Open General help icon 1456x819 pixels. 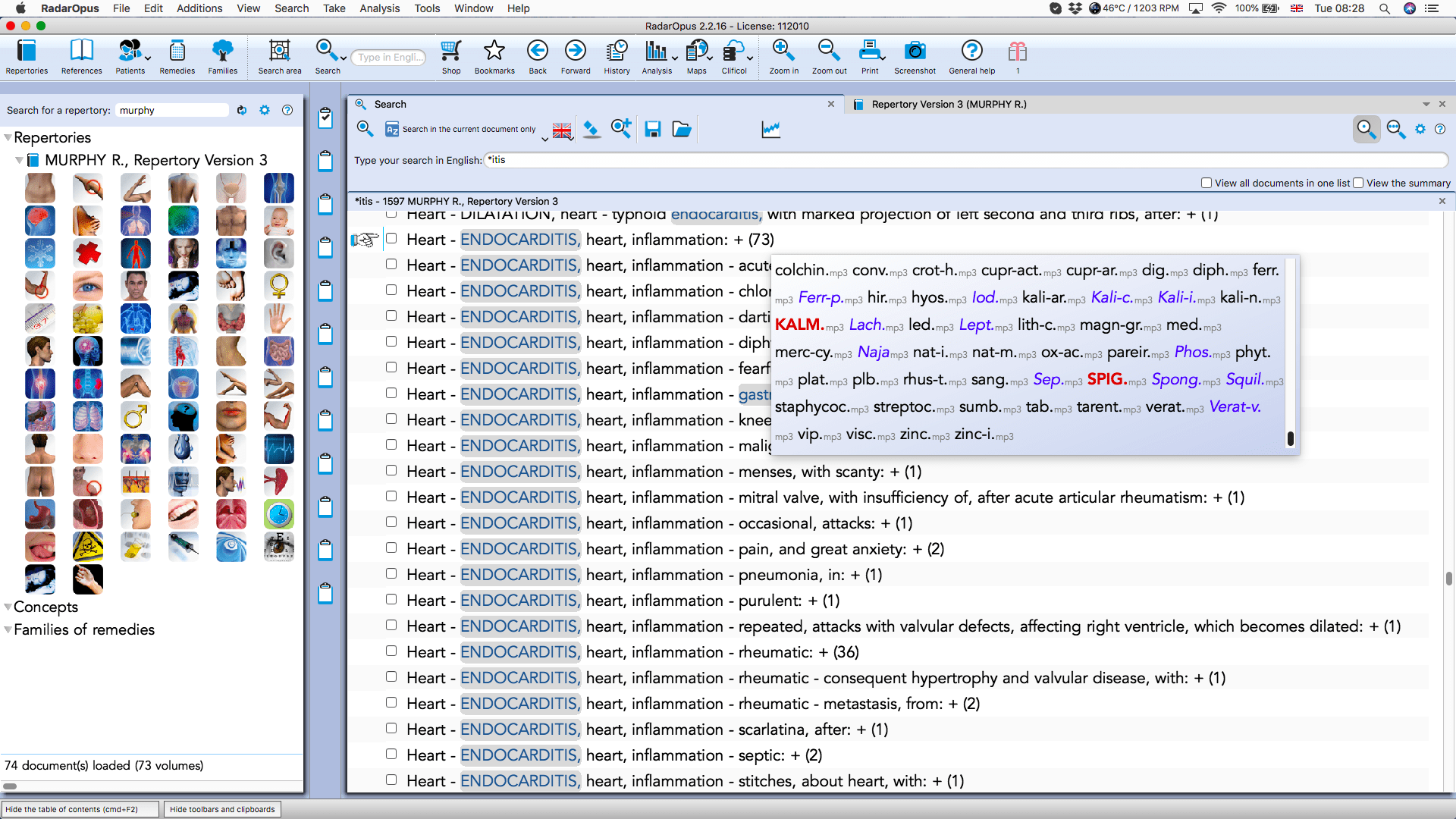click(x=971, y=57)
